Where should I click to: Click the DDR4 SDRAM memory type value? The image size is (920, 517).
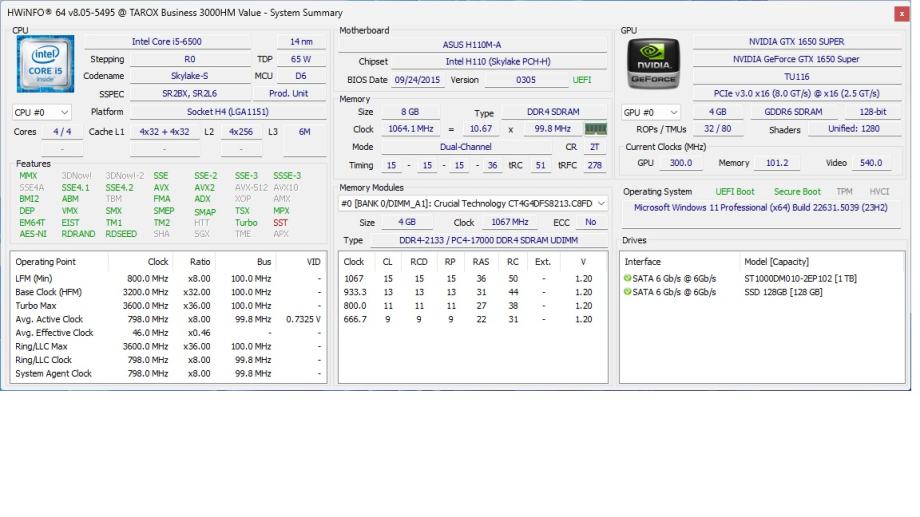pos(553,111)
